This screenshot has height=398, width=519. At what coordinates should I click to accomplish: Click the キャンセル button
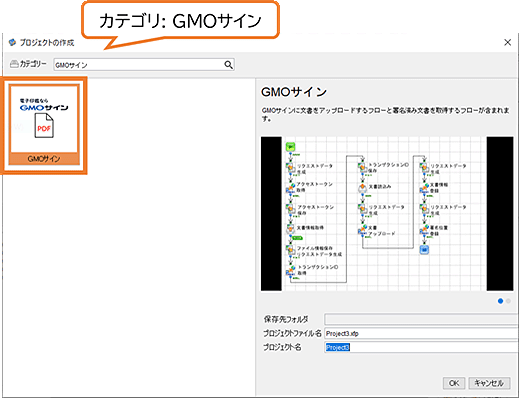(489, 383)
